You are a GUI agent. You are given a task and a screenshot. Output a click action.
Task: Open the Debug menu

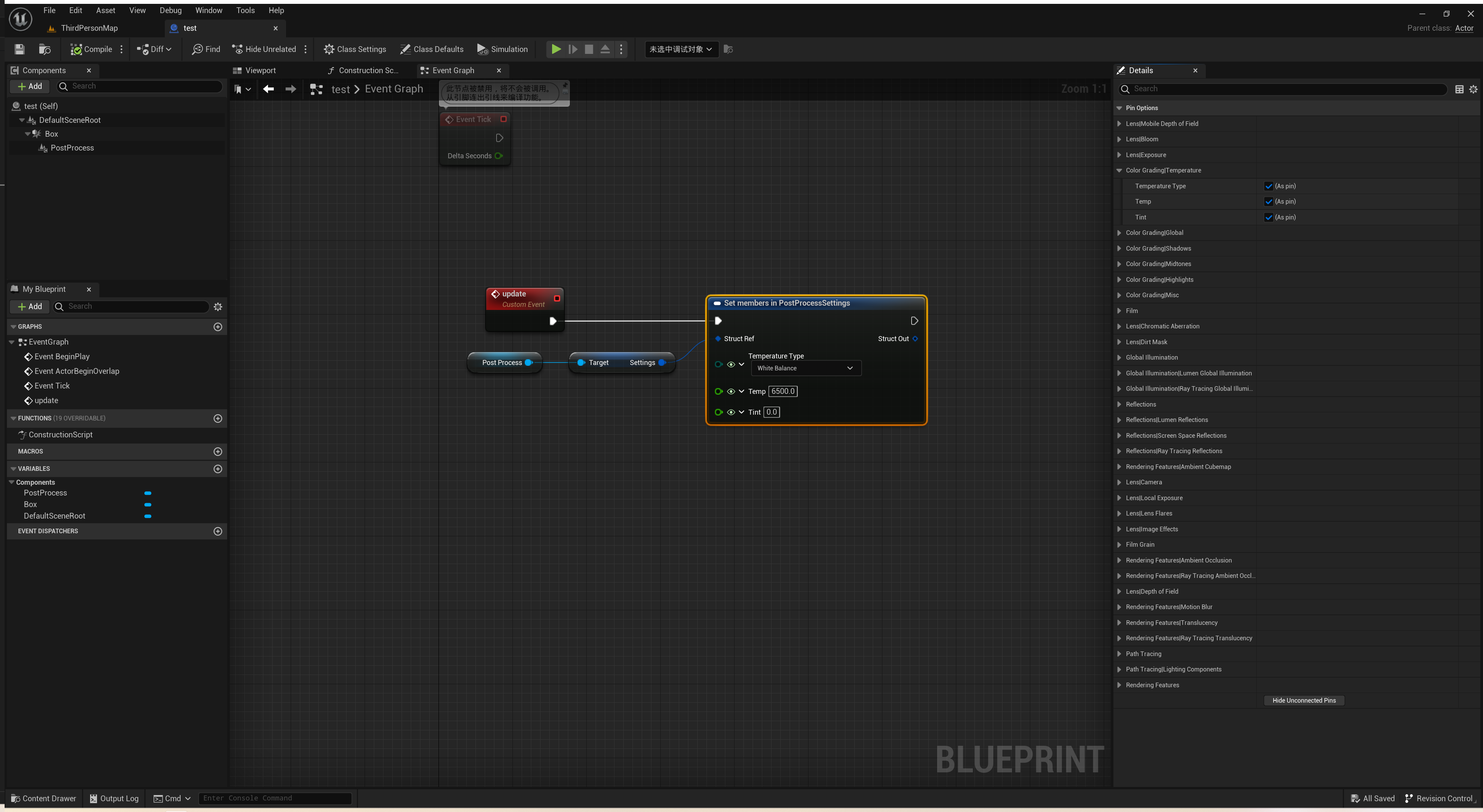pos(171,10)
